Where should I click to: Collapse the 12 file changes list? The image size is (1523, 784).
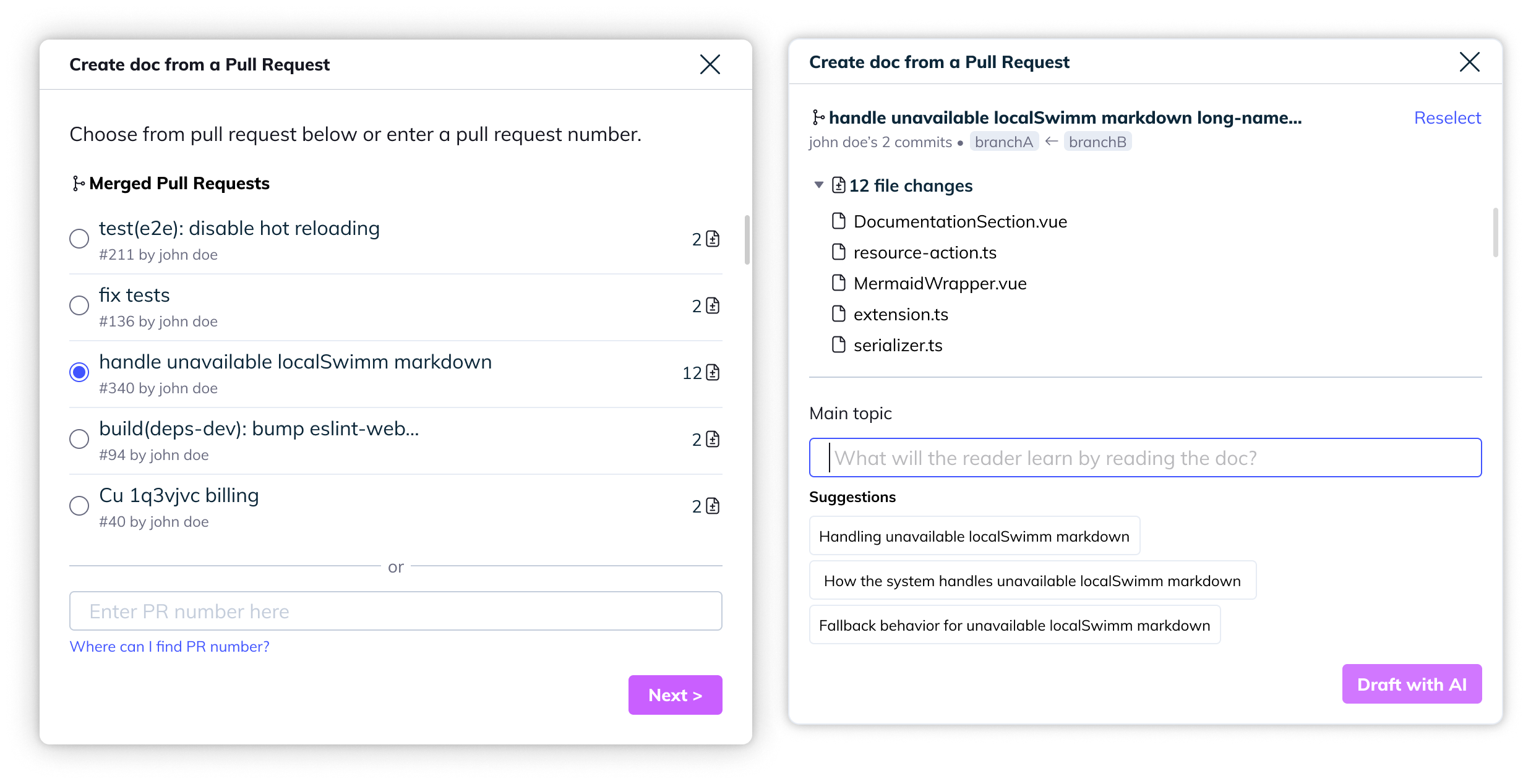click(x=818, y=185)
